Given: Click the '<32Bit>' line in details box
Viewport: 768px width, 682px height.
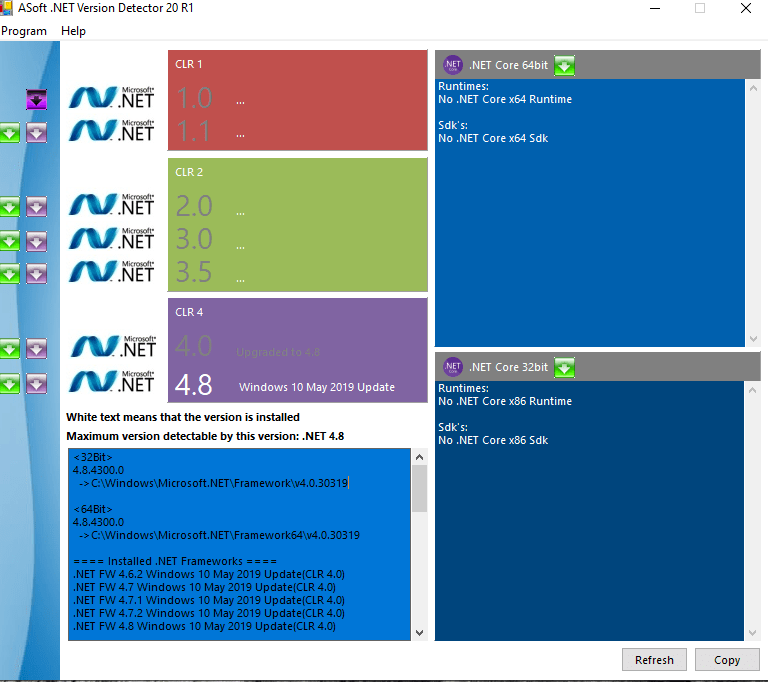Looking at the screenshot, I should tap(93, 457).
